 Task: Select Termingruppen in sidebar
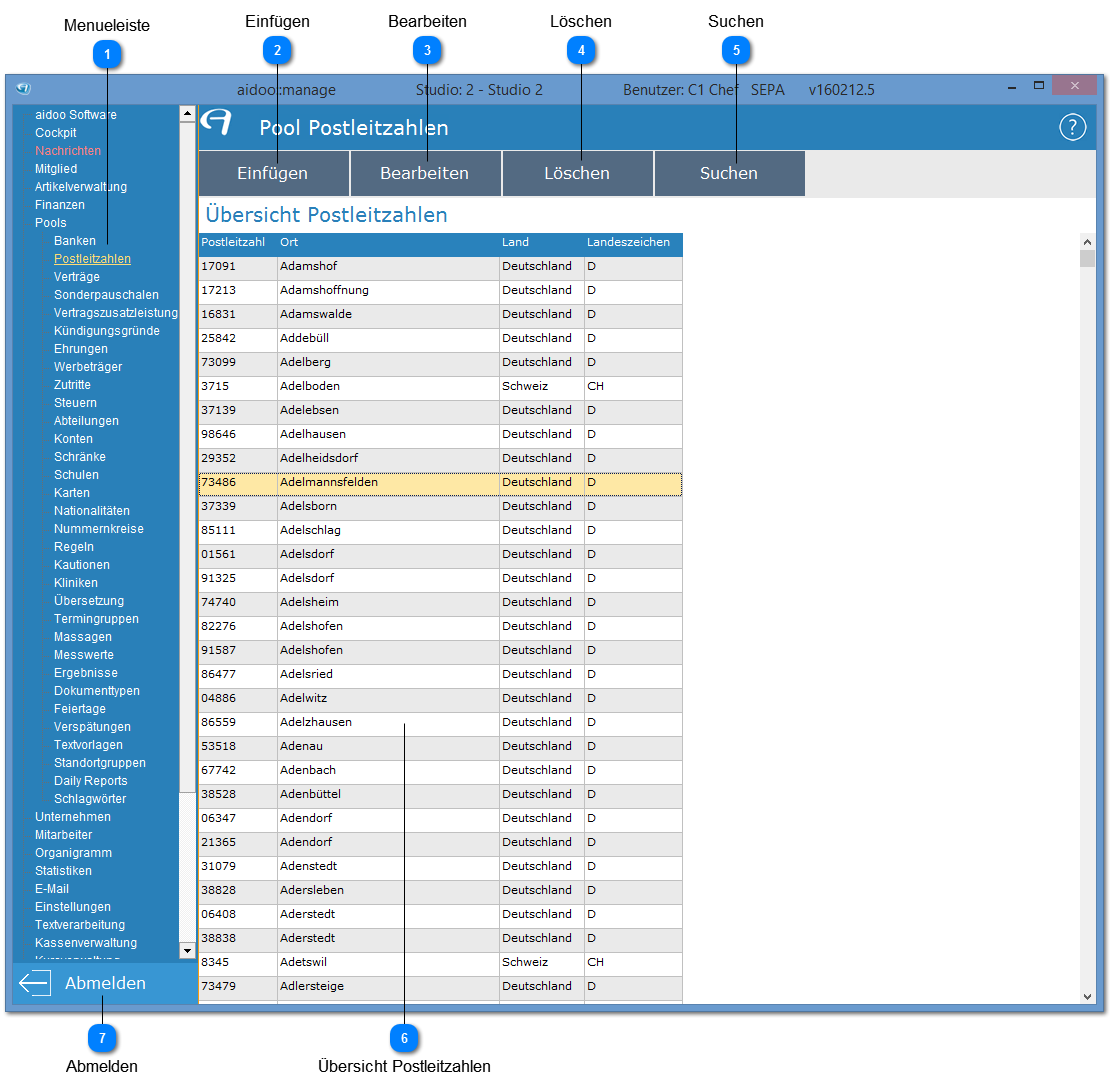pyautogui.click(x=97, y=619)
